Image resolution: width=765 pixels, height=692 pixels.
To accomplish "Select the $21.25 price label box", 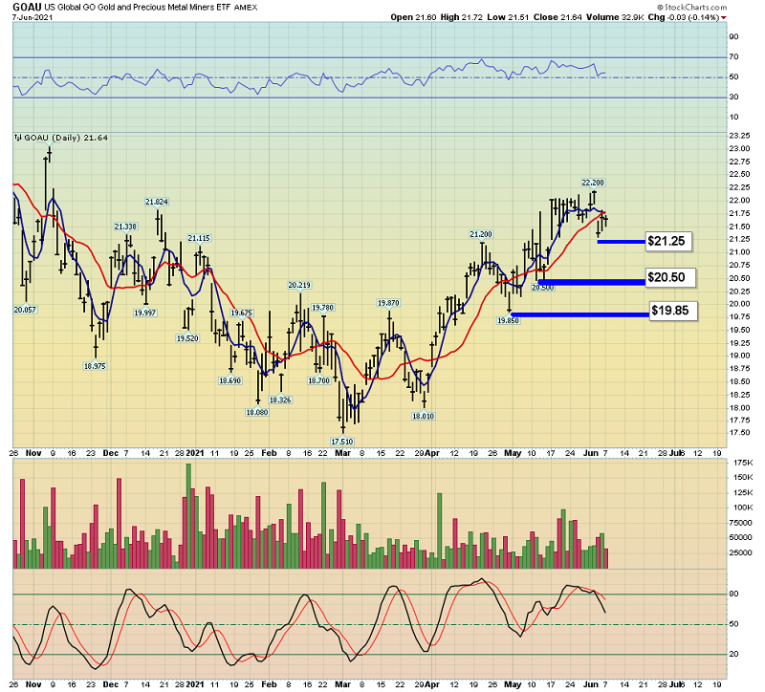I will tap(666, 241).
